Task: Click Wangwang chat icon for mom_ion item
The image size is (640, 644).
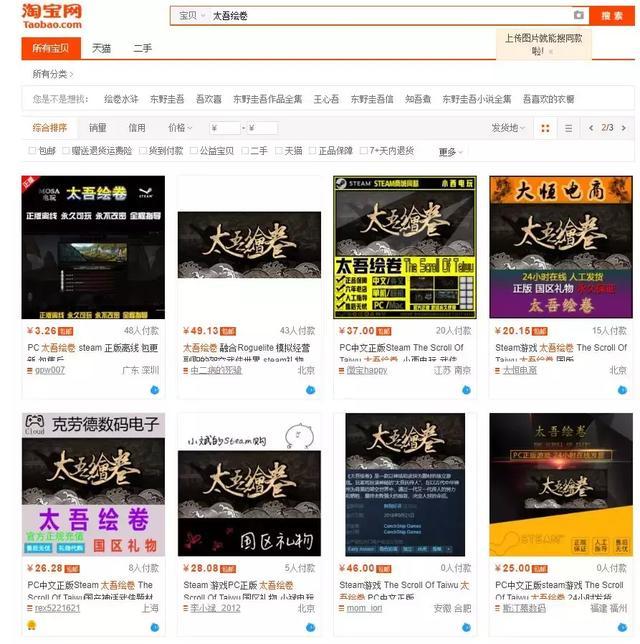Action: click(x=467, y=627)
